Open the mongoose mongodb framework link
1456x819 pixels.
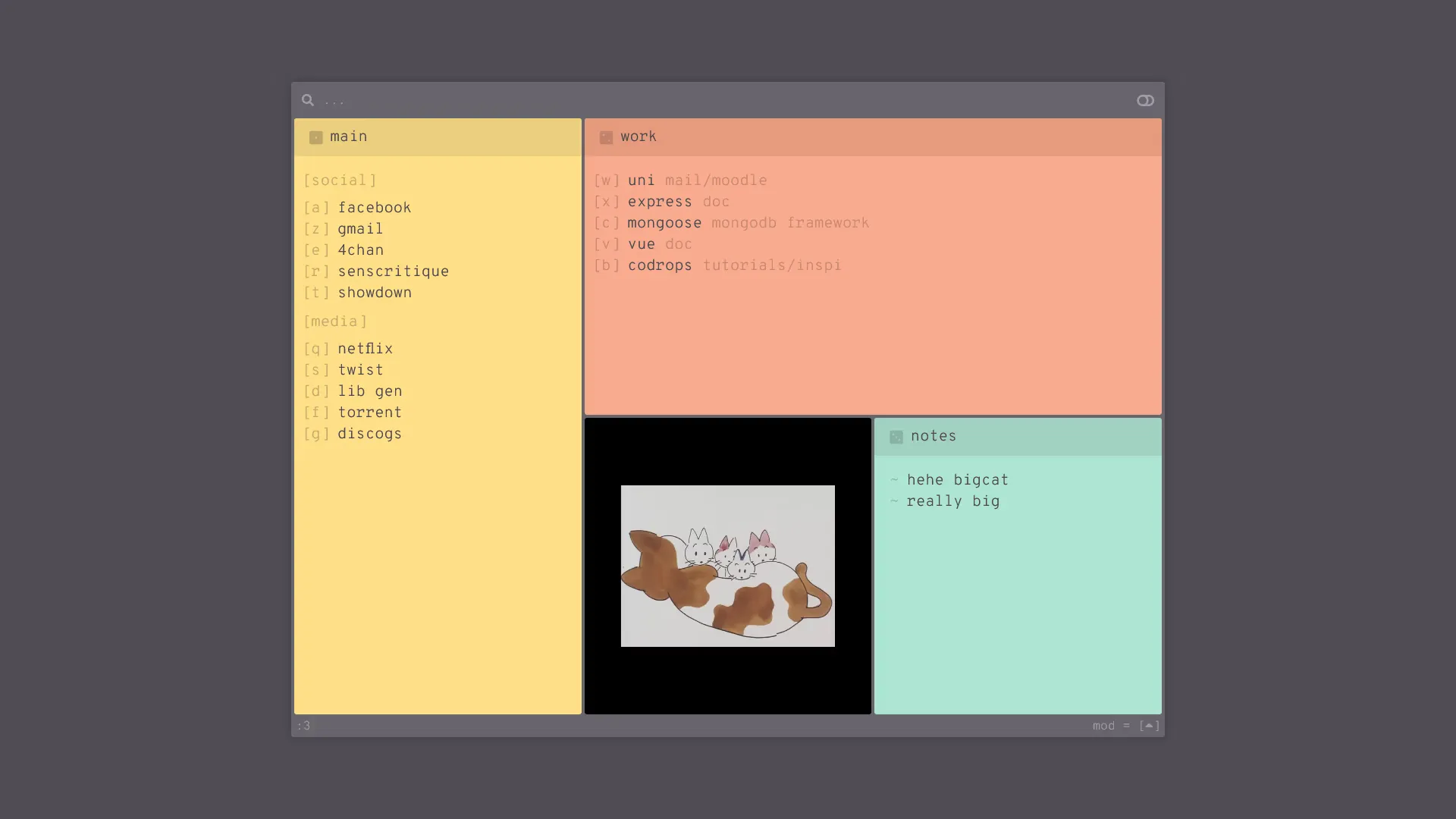tap(664, 223)
